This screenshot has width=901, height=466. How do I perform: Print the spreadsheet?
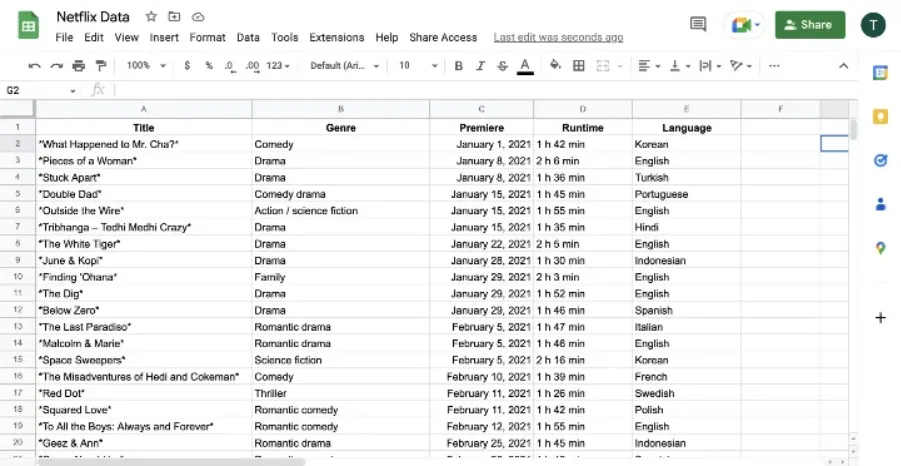pyautogui.click(x=79, y=66)
